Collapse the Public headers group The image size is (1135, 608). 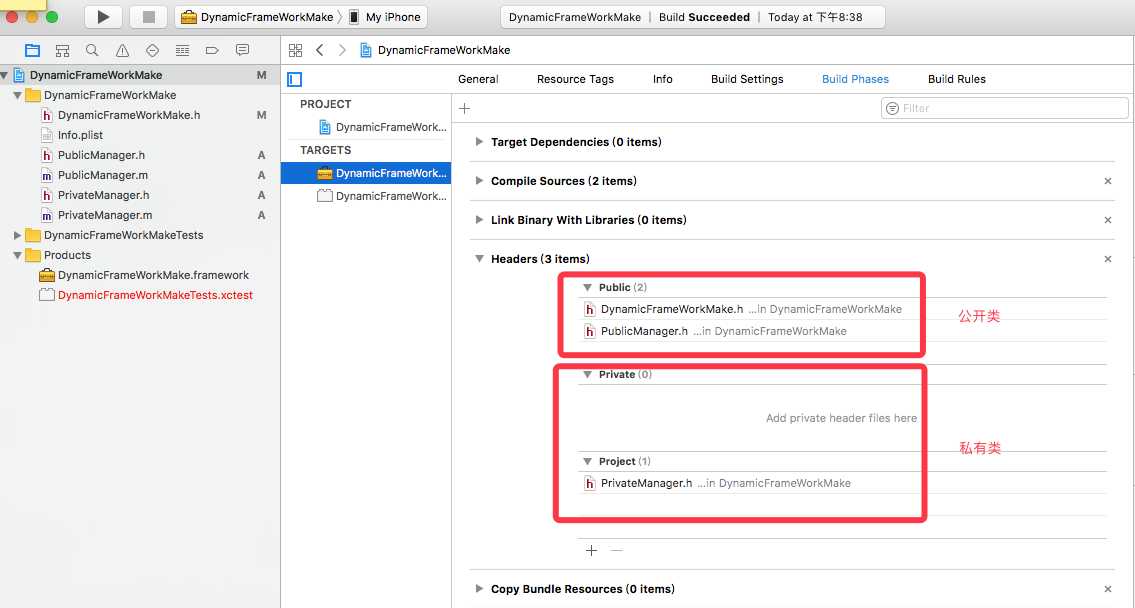588,287
